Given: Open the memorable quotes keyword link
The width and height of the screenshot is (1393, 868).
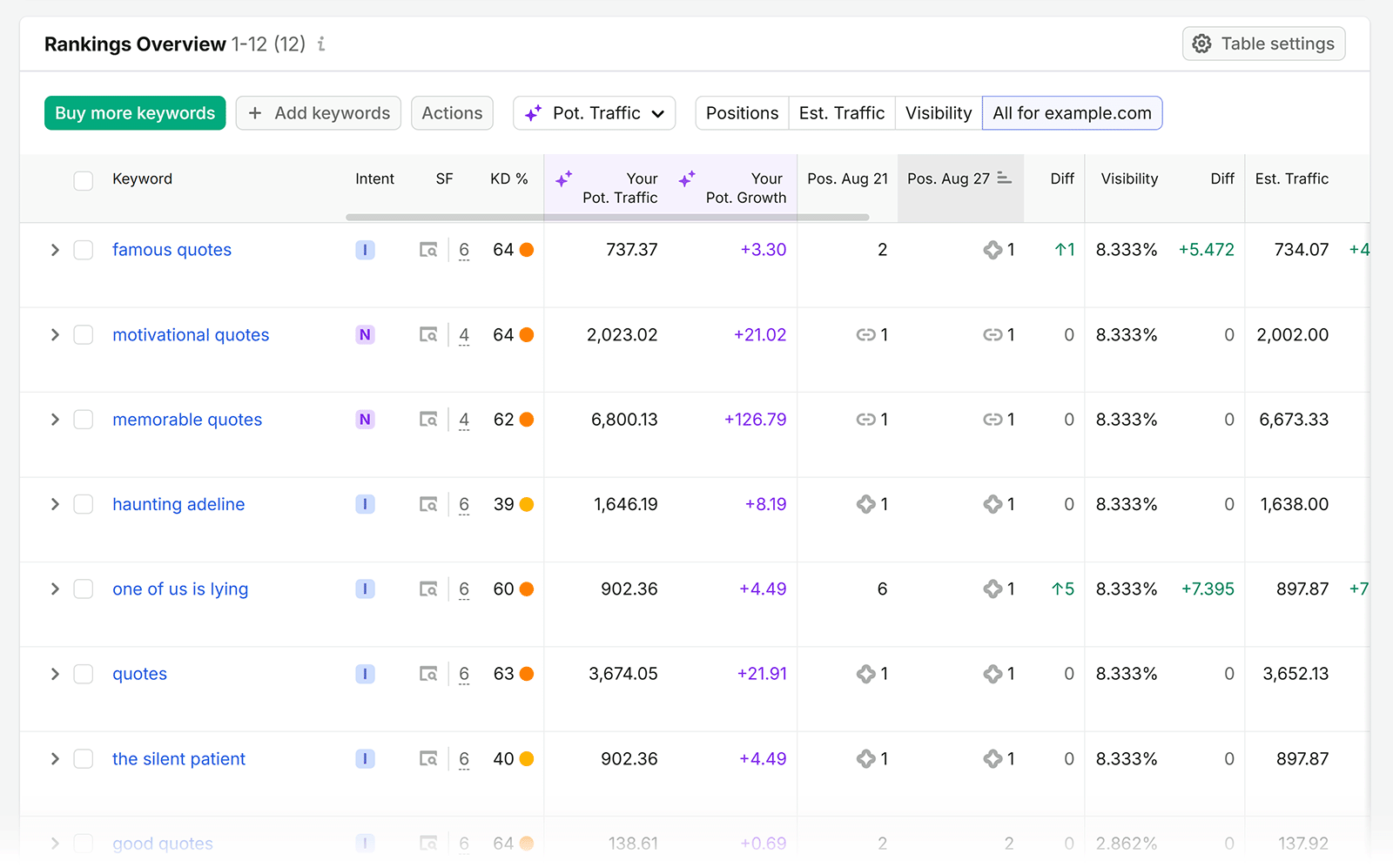Looking at the screenshot, I should [x=187, y=420].
